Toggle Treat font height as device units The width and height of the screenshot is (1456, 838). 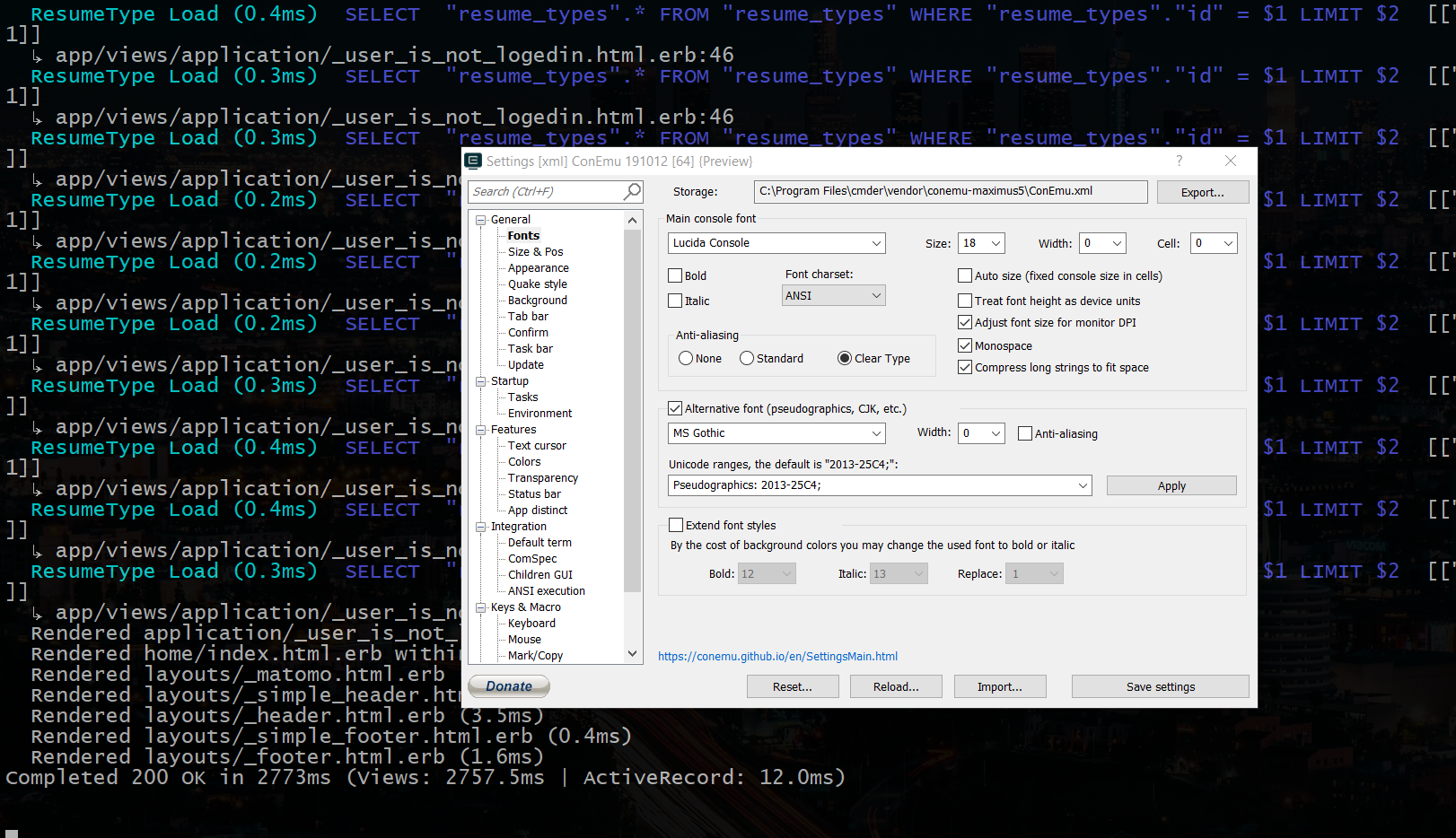click(x=965, y=301)
